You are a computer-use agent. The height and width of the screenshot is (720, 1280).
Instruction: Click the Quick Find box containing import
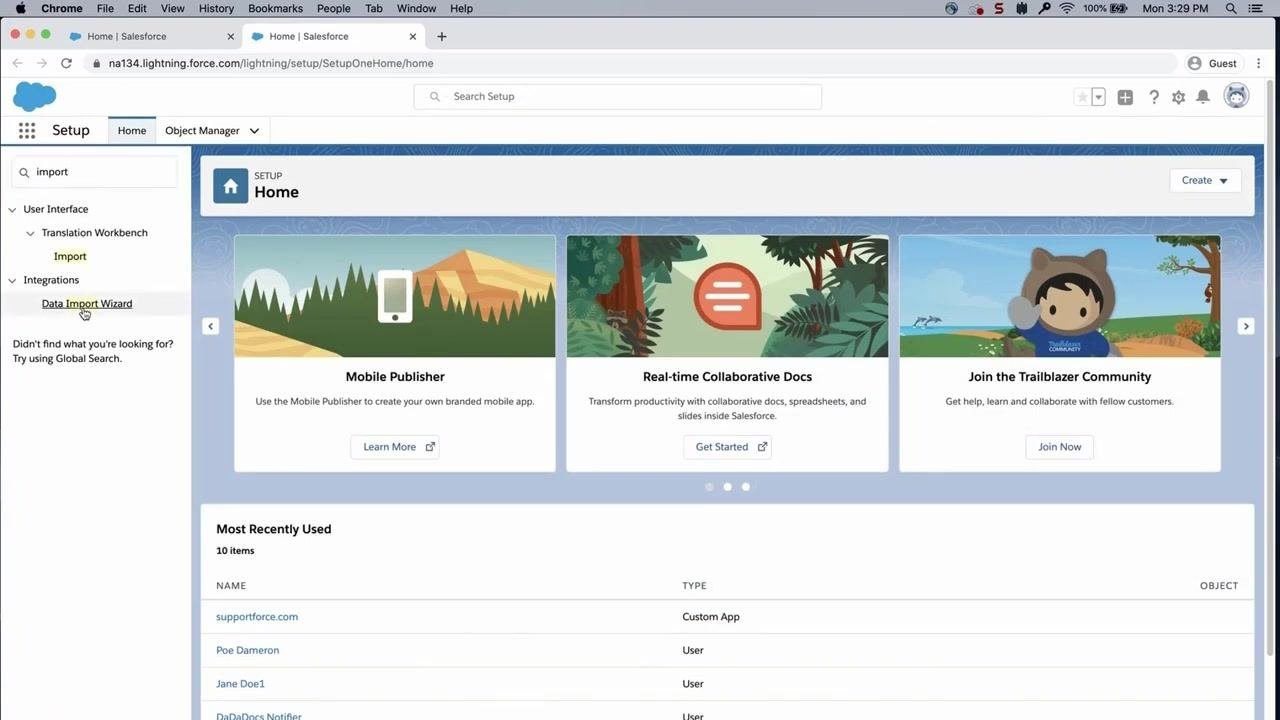95,172
